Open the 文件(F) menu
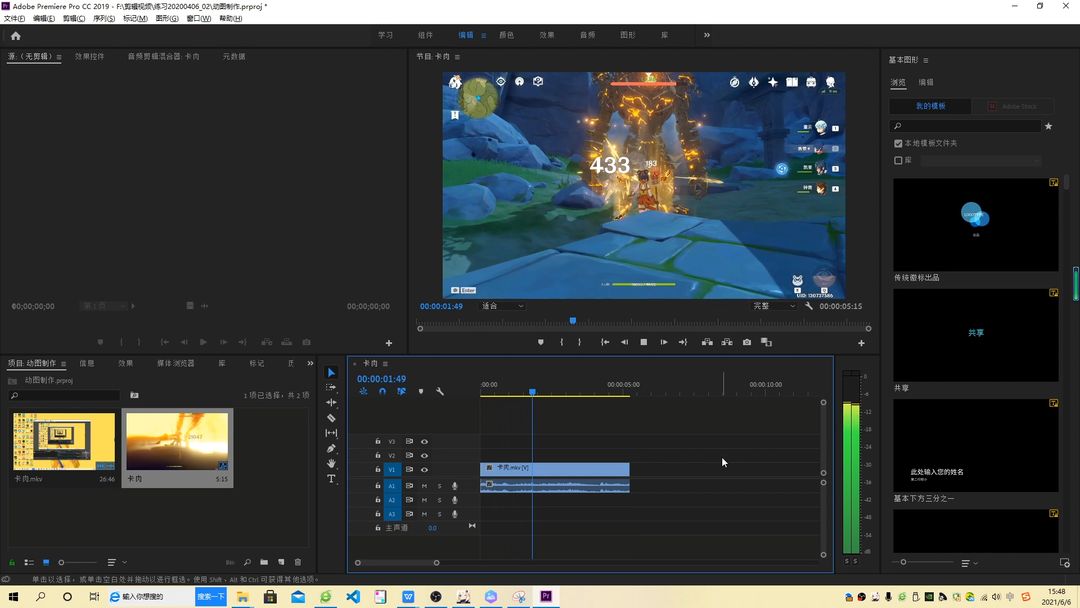The height and width of the screenshot is (608, 1080). coord(14,19)
